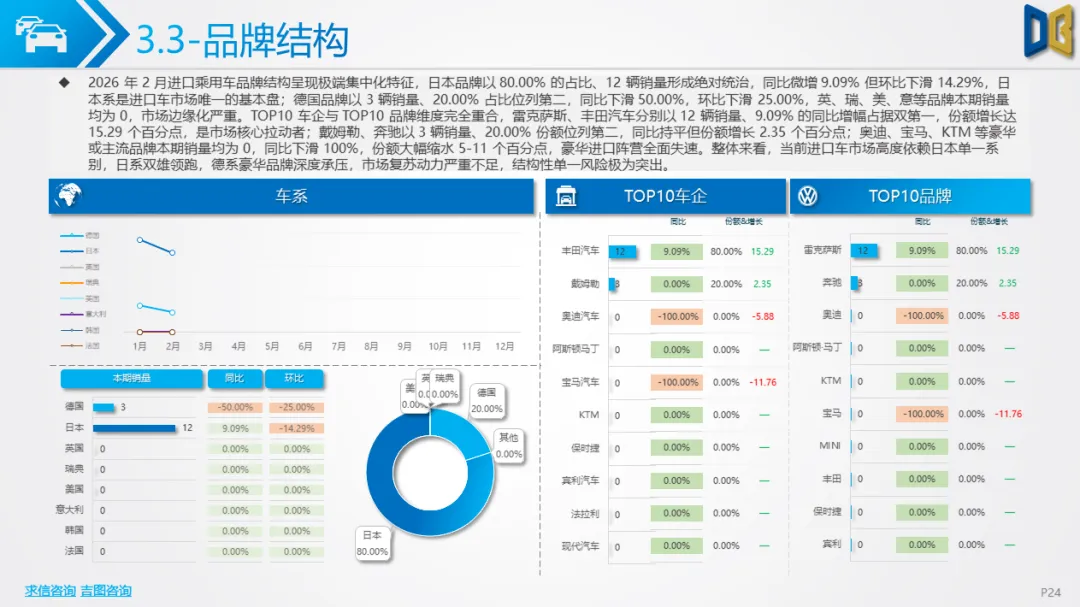Screen dimensions: 1080x607
Task: Click the 日本 entry in the line chart legend
Action: click(x=80, y=251)
